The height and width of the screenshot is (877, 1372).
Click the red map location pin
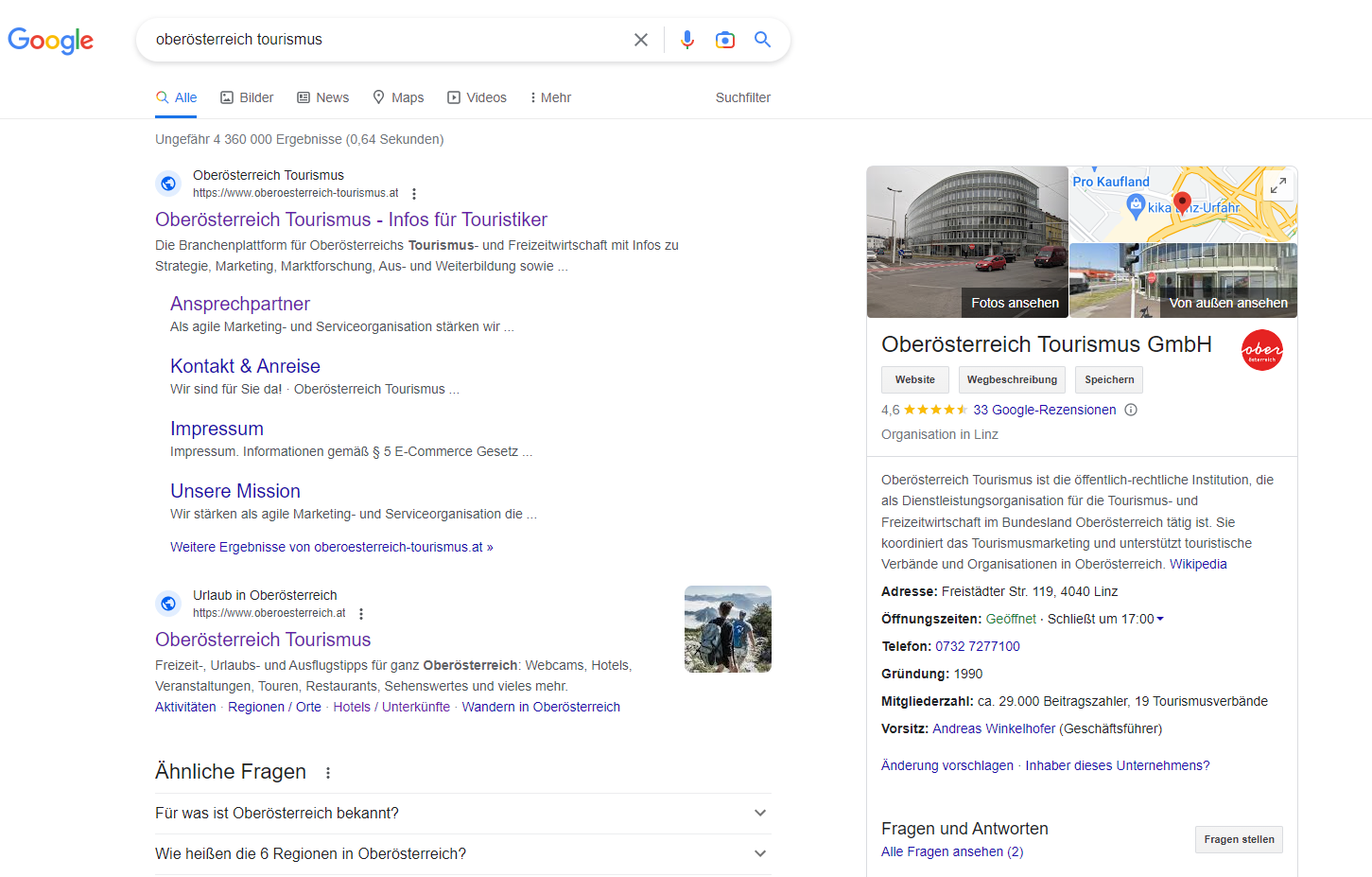point(1182,203)
